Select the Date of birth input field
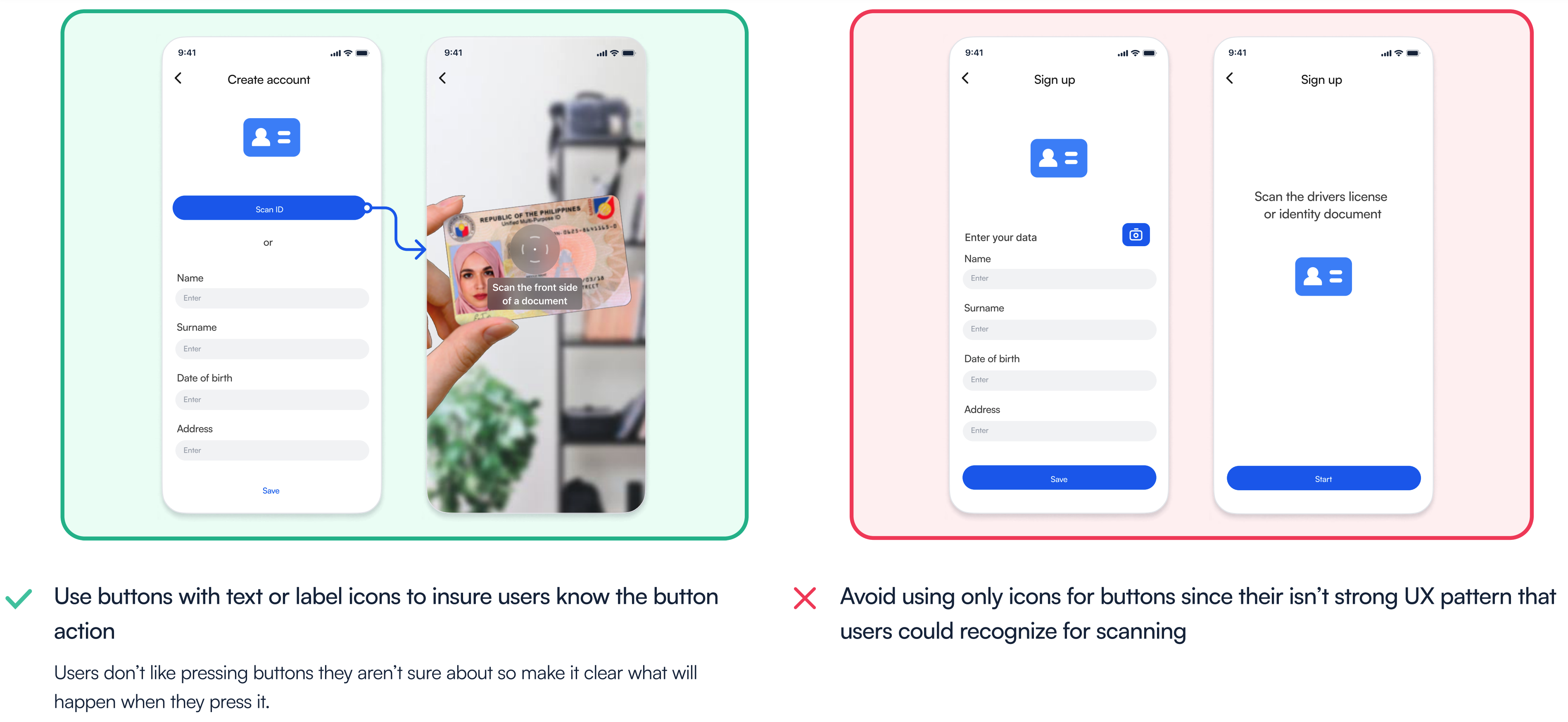The image size is (1568, 722). click(x=270, y=399)
